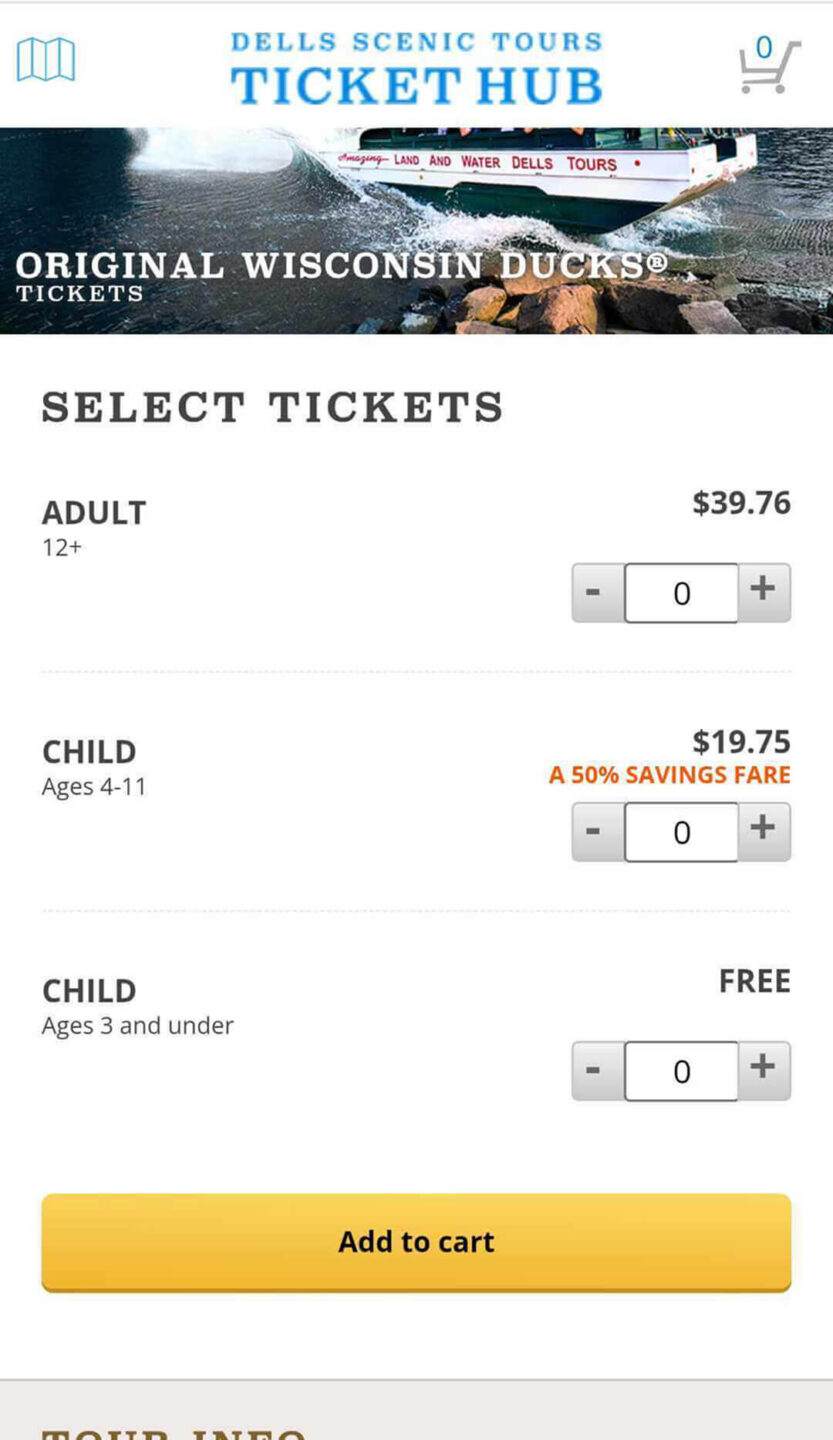Decrease Adult ticket quantity with minus
The width and height of the screenshot is (833, 1440).
tap(596, 592)
